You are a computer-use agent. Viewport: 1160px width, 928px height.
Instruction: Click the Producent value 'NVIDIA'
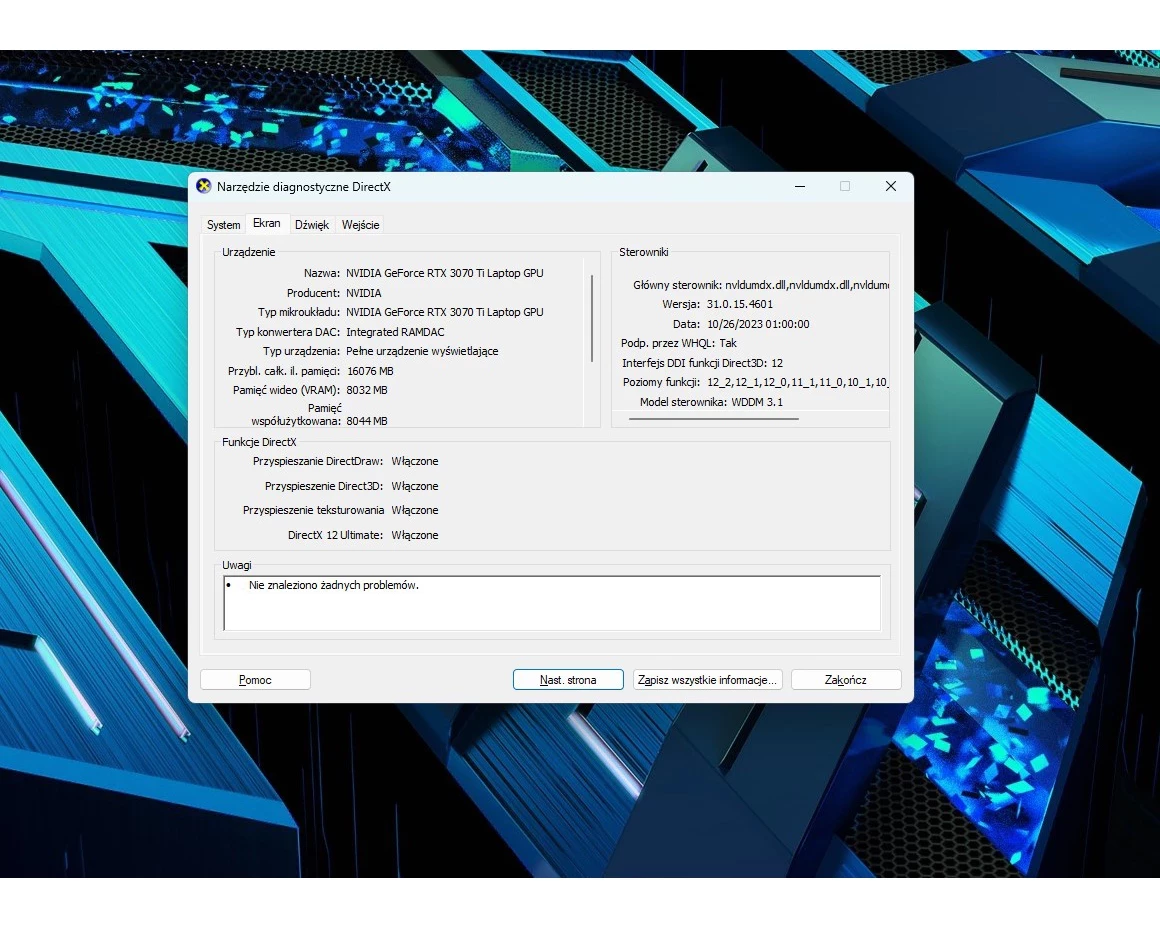pyautogui.click(x=364, y=293)
